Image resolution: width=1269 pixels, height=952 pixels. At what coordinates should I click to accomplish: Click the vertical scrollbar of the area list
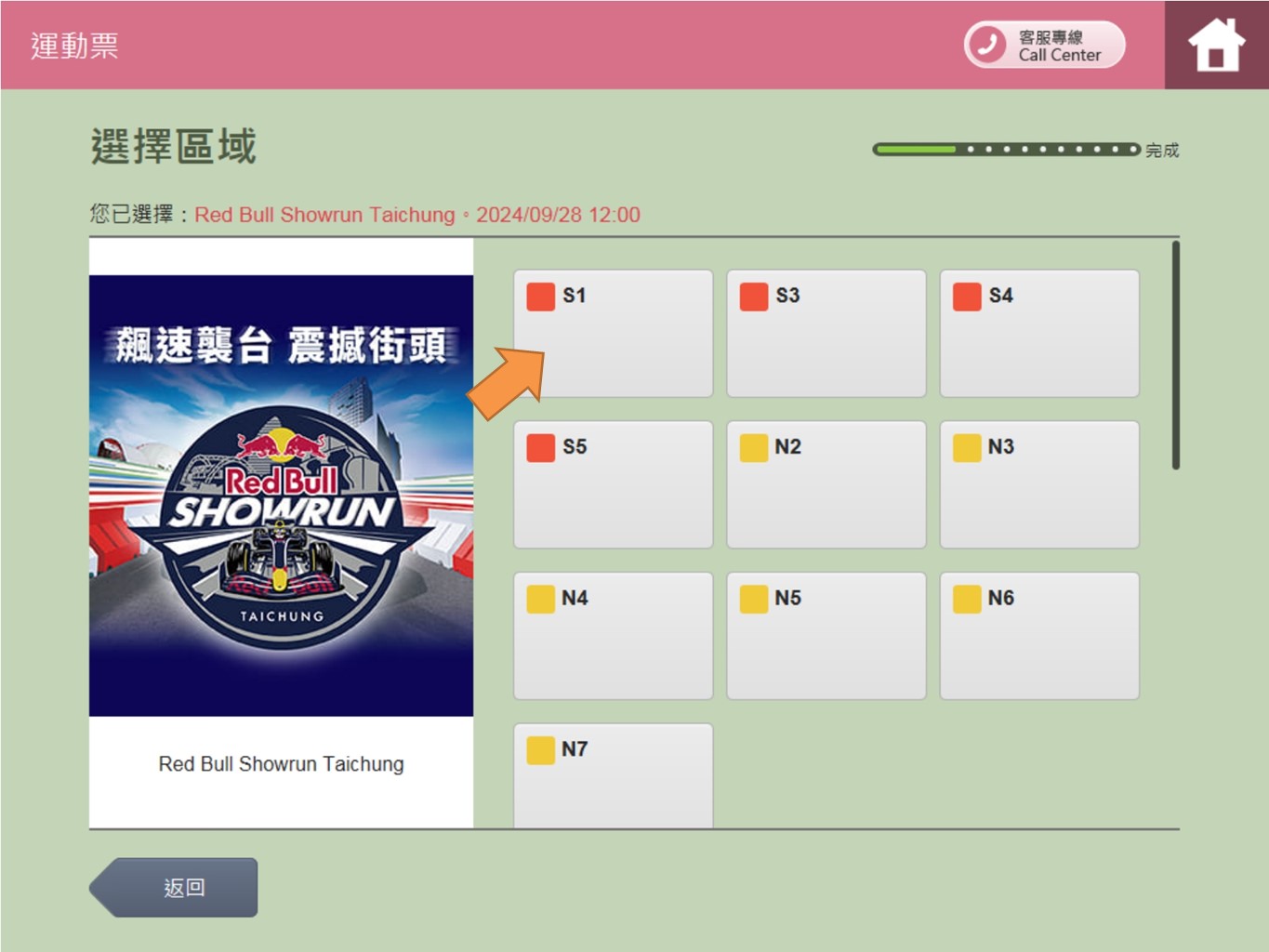1175,355
